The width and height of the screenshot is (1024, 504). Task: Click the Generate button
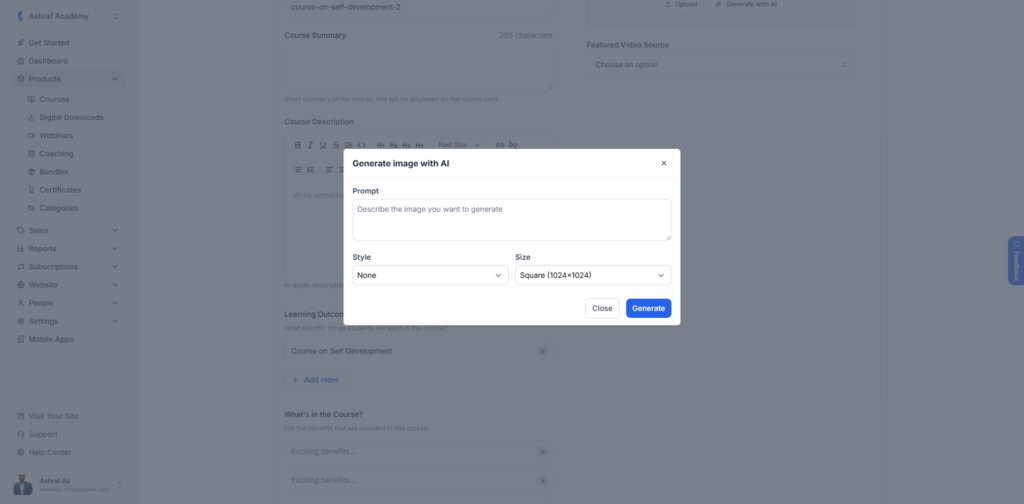[x=648, y=308]
